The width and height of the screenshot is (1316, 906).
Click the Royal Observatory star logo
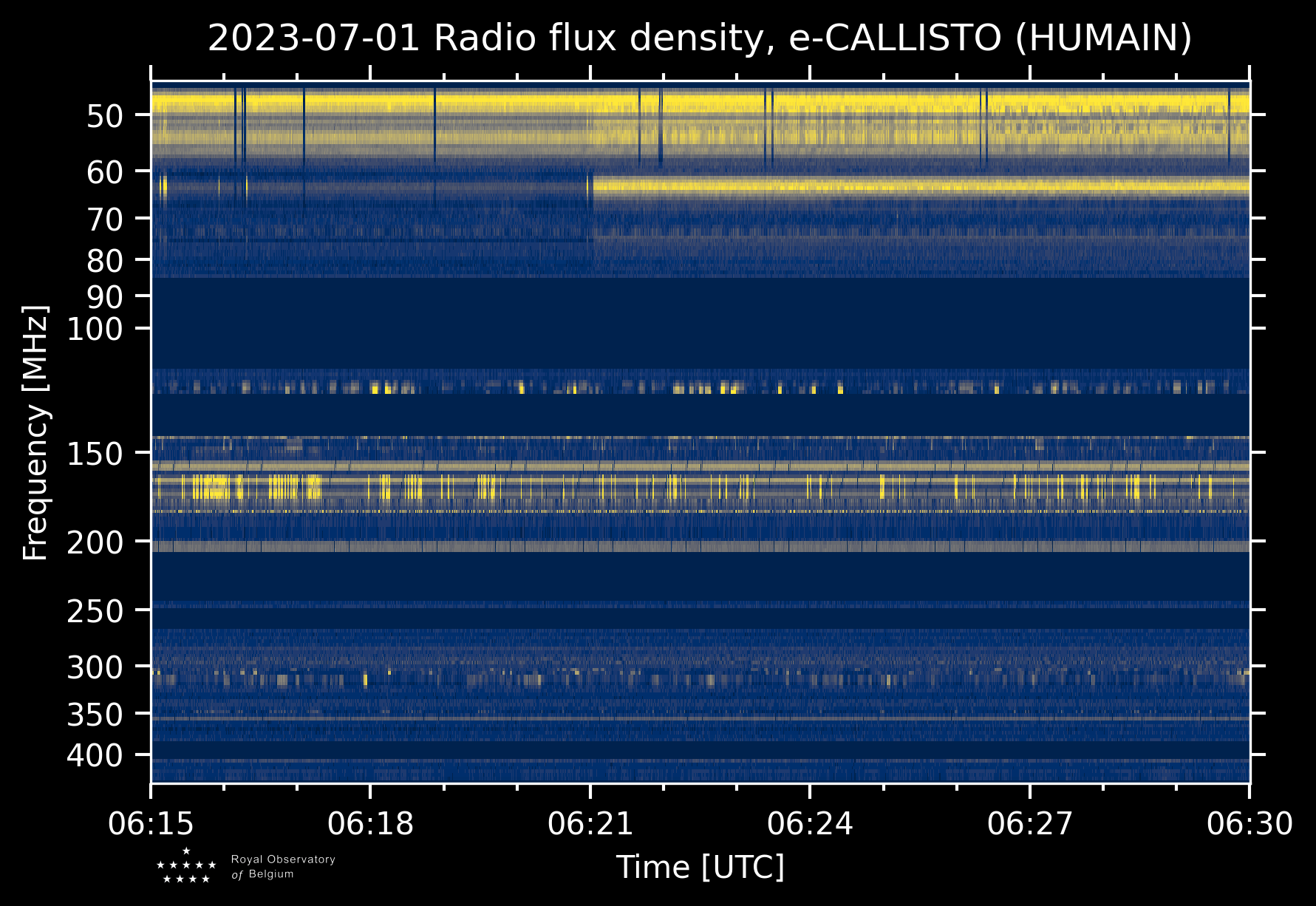186,866
